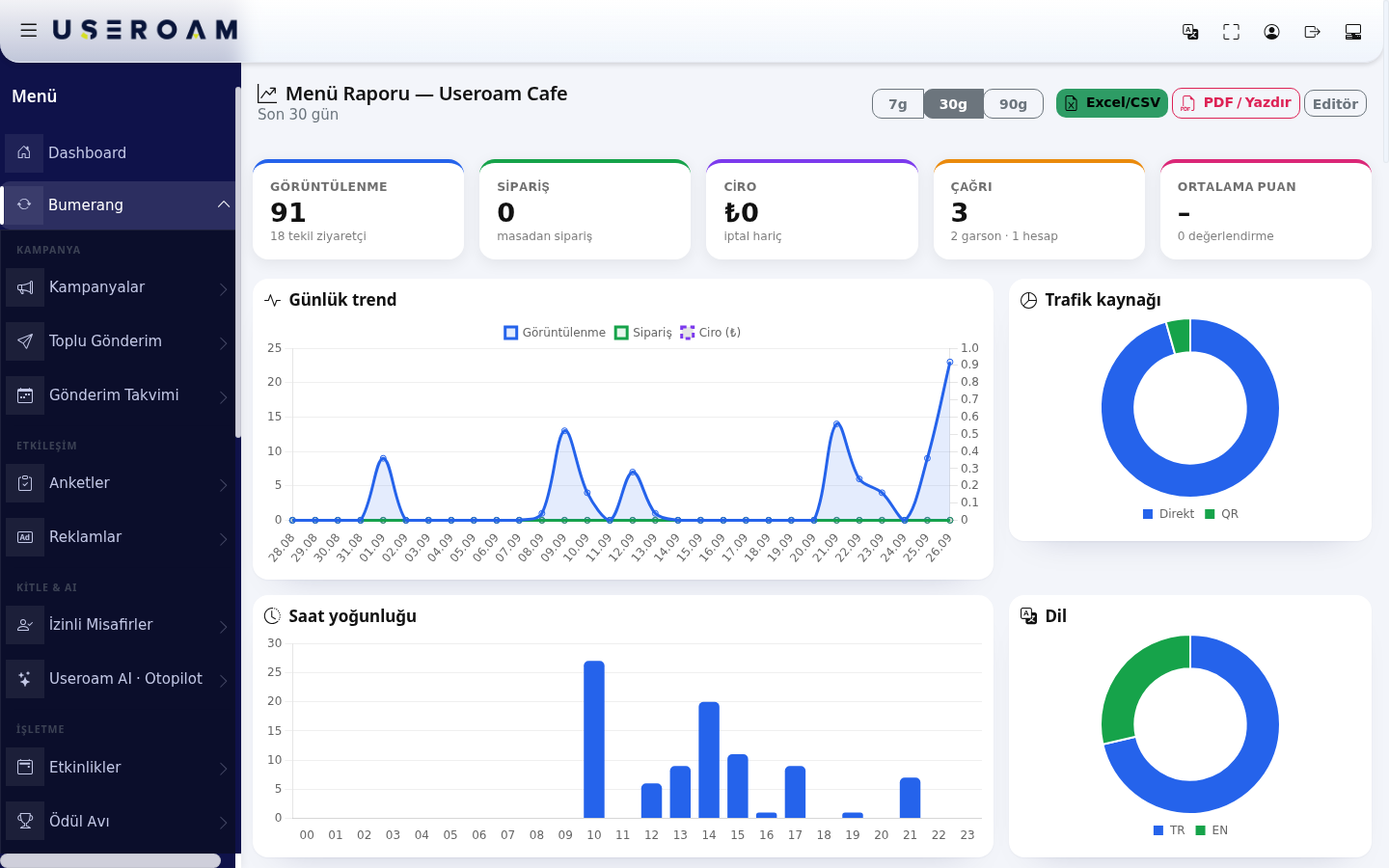The width and height of the screenshot is (1389, 868).
Task: Expand the Etkinlikler submenu chevron
Action: [223, 769]
